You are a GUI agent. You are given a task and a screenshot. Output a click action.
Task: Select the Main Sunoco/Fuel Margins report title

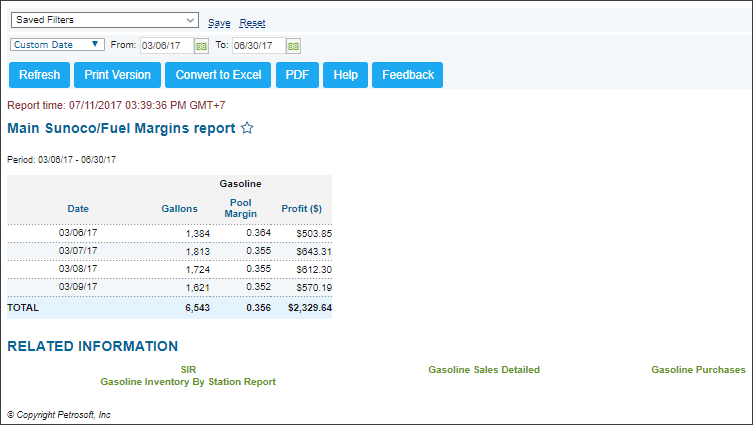coord(121,128)
